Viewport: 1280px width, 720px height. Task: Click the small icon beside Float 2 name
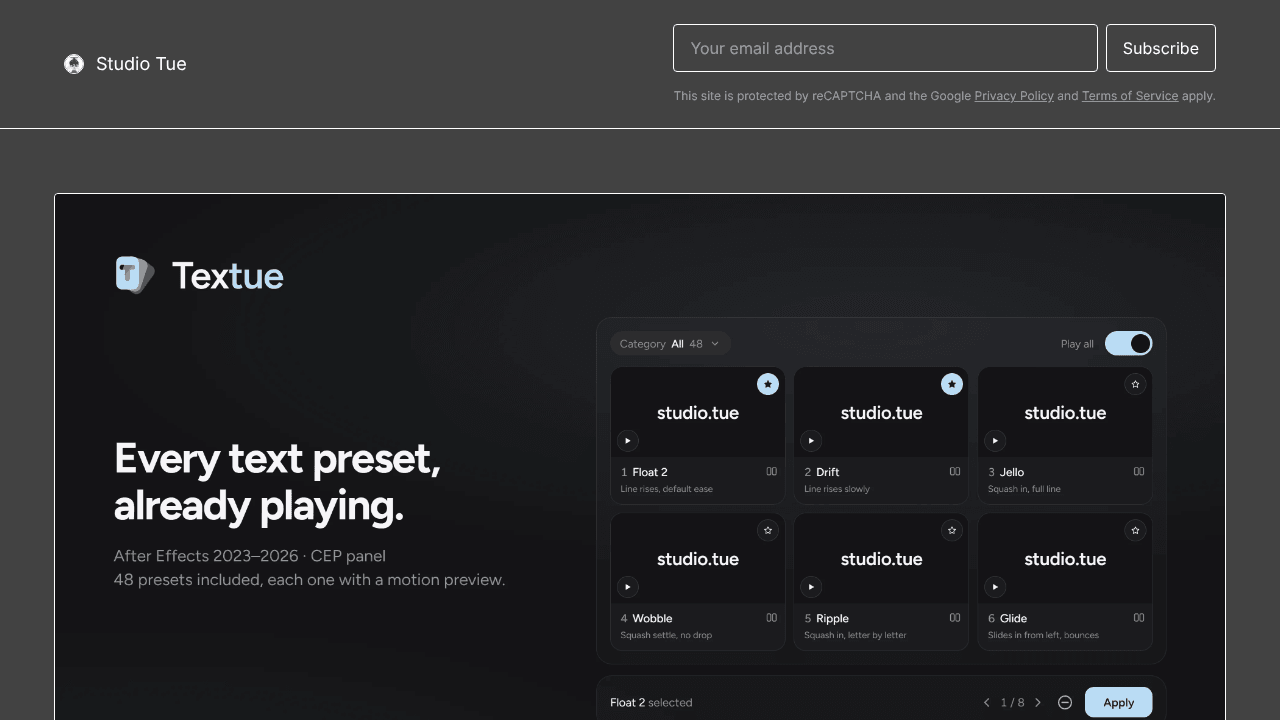click(x=772, y=472)
